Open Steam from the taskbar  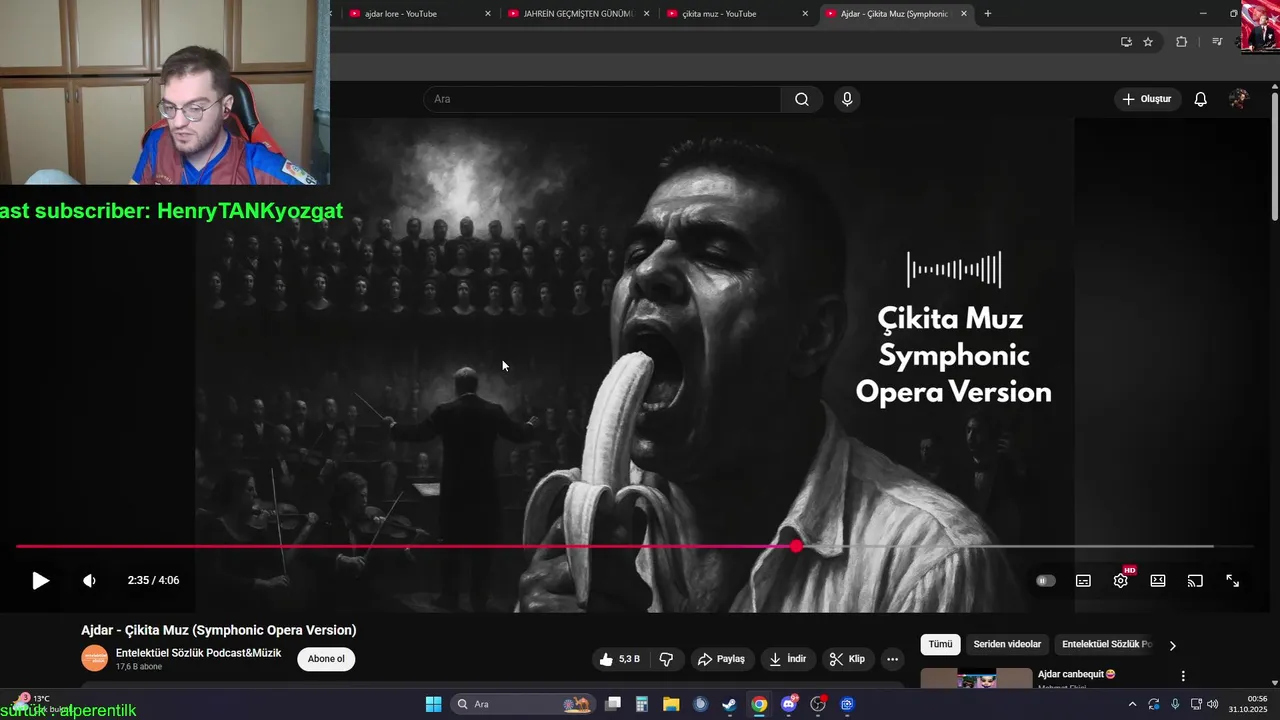coord(730,704)
